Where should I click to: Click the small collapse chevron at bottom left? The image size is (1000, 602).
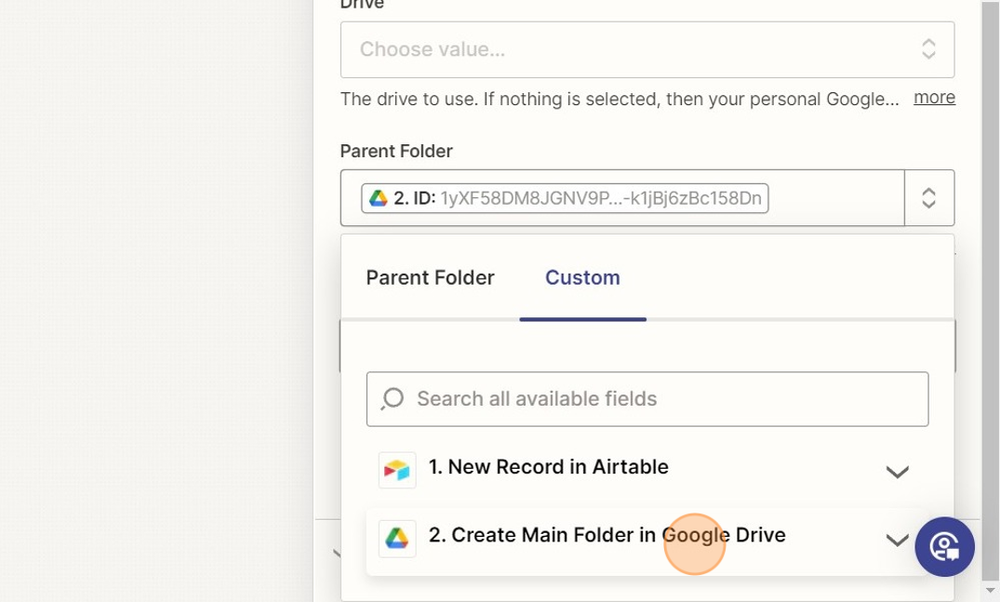pyautogui.click(x=337, y=551)
